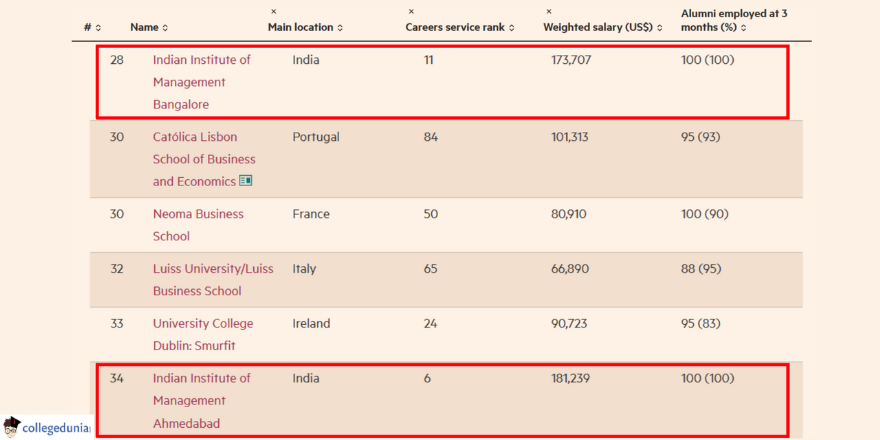Click careers service rank 84
Viewport: 880px width, 440px height.
430,138
